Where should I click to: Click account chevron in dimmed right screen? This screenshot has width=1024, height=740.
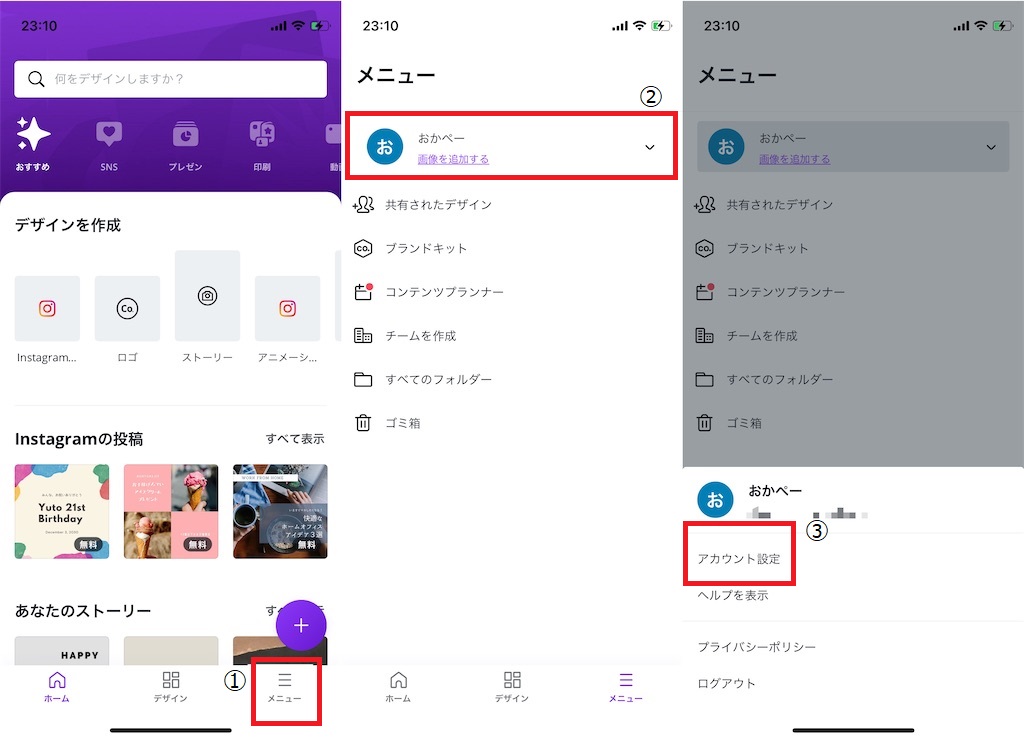click(991, 147)
